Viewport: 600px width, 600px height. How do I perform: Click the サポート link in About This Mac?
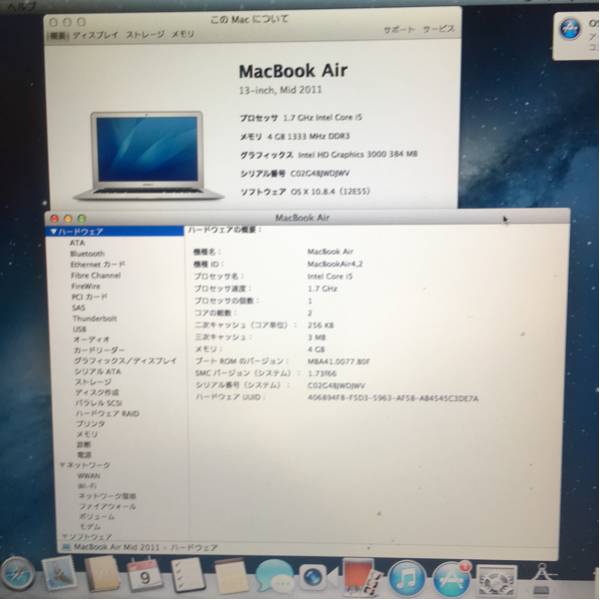coord(399,30)
